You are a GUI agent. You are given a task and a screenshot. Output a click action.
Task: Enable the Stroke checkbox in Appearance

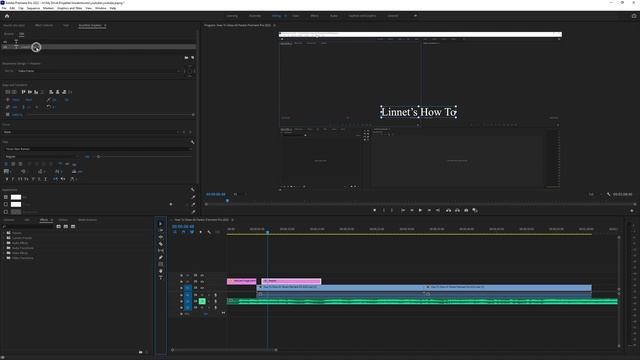point(6,204)
